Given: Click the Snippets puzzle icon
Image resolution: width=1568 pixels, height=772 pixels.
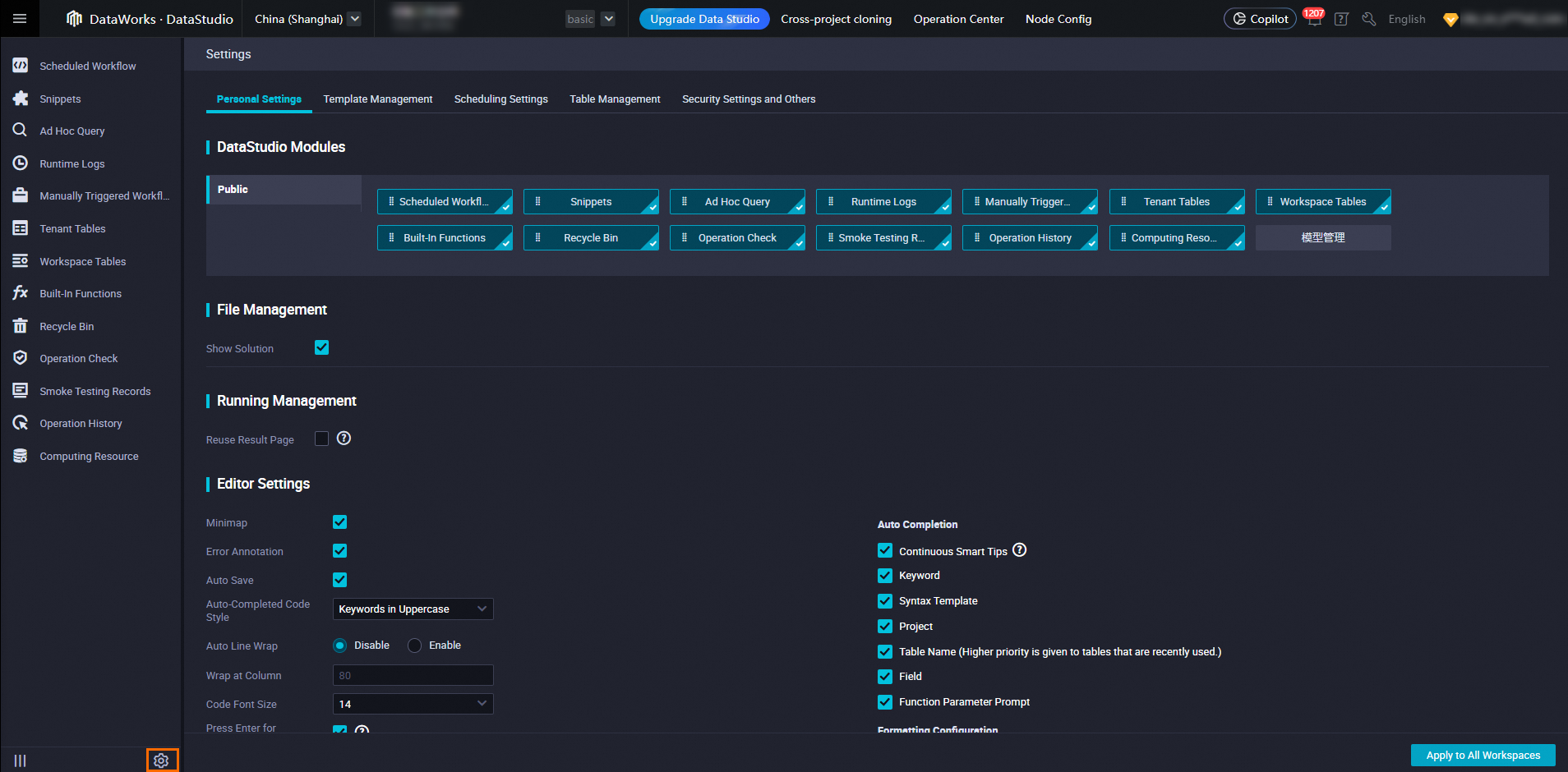Looking at the screenshot, I should click(x=21, y=98).
